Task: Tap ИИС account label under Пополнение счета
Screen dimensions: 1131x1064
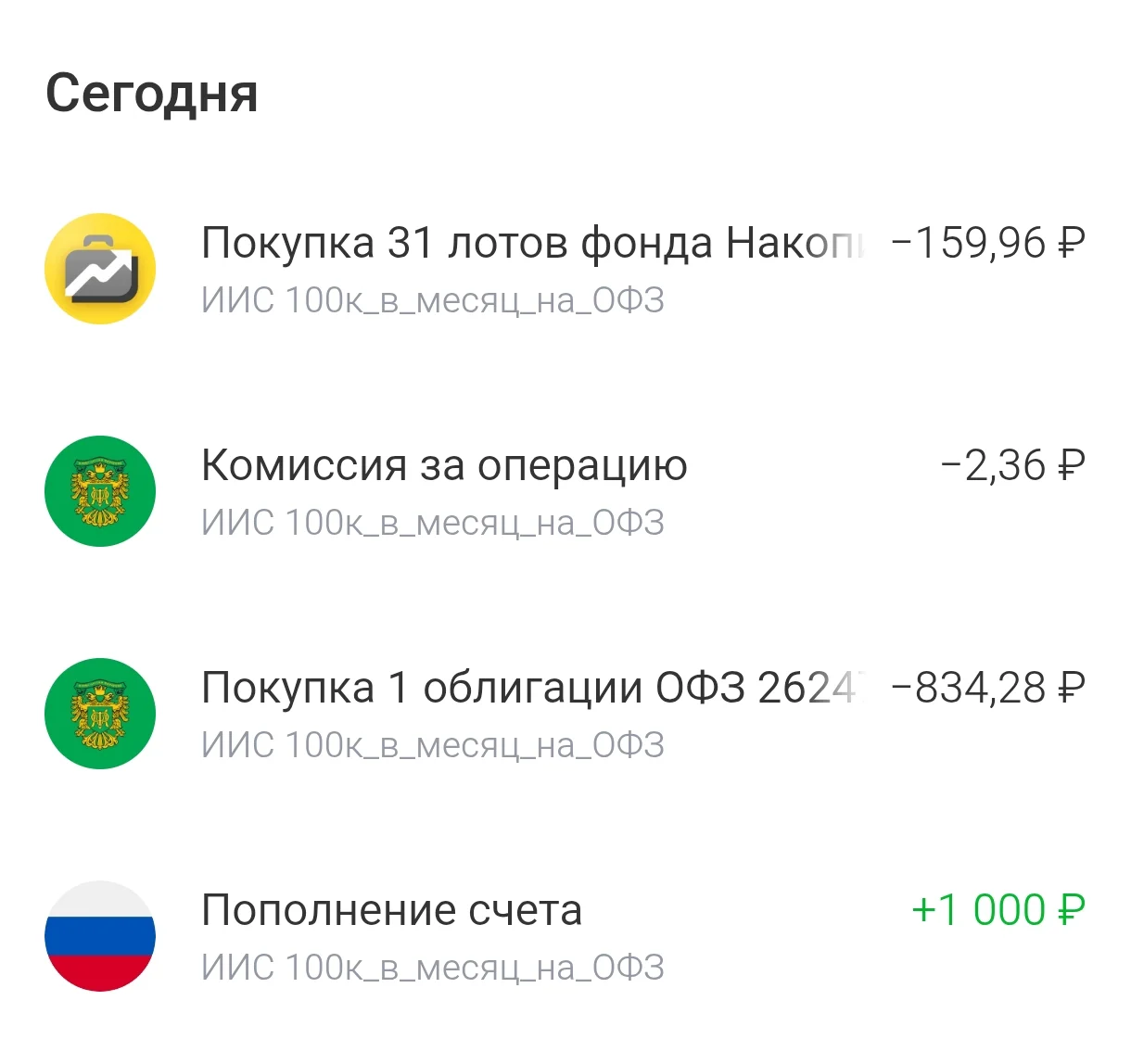Action: click(433, 969)
